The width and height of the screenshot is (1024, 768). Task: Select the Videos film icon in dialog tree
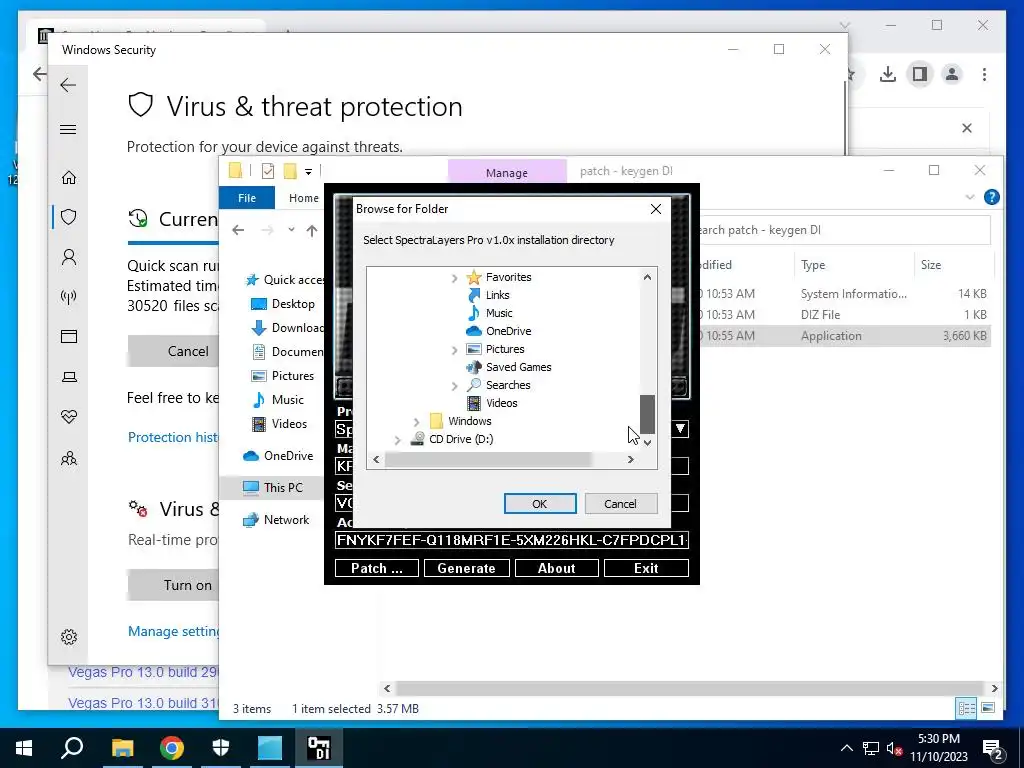474,403
